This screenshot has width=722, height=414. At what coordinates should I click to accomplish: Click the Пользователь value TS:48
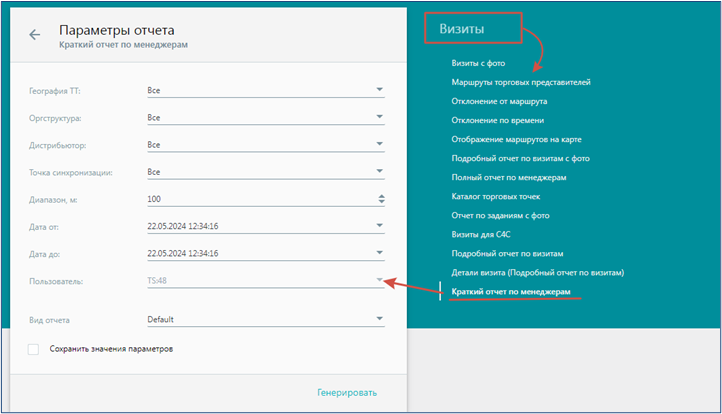(157, 280)
